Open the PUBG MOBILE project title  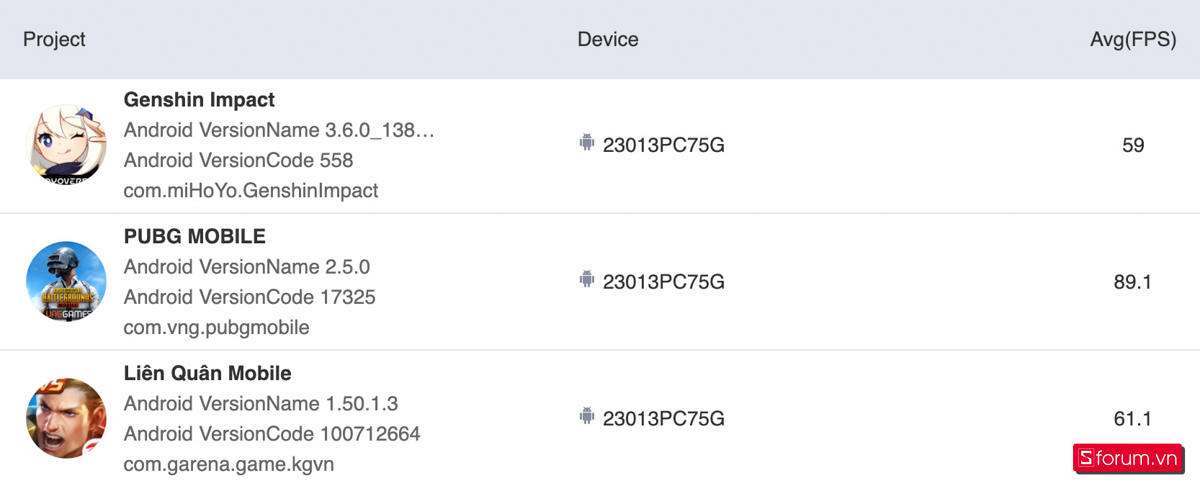tap(194, 237)
